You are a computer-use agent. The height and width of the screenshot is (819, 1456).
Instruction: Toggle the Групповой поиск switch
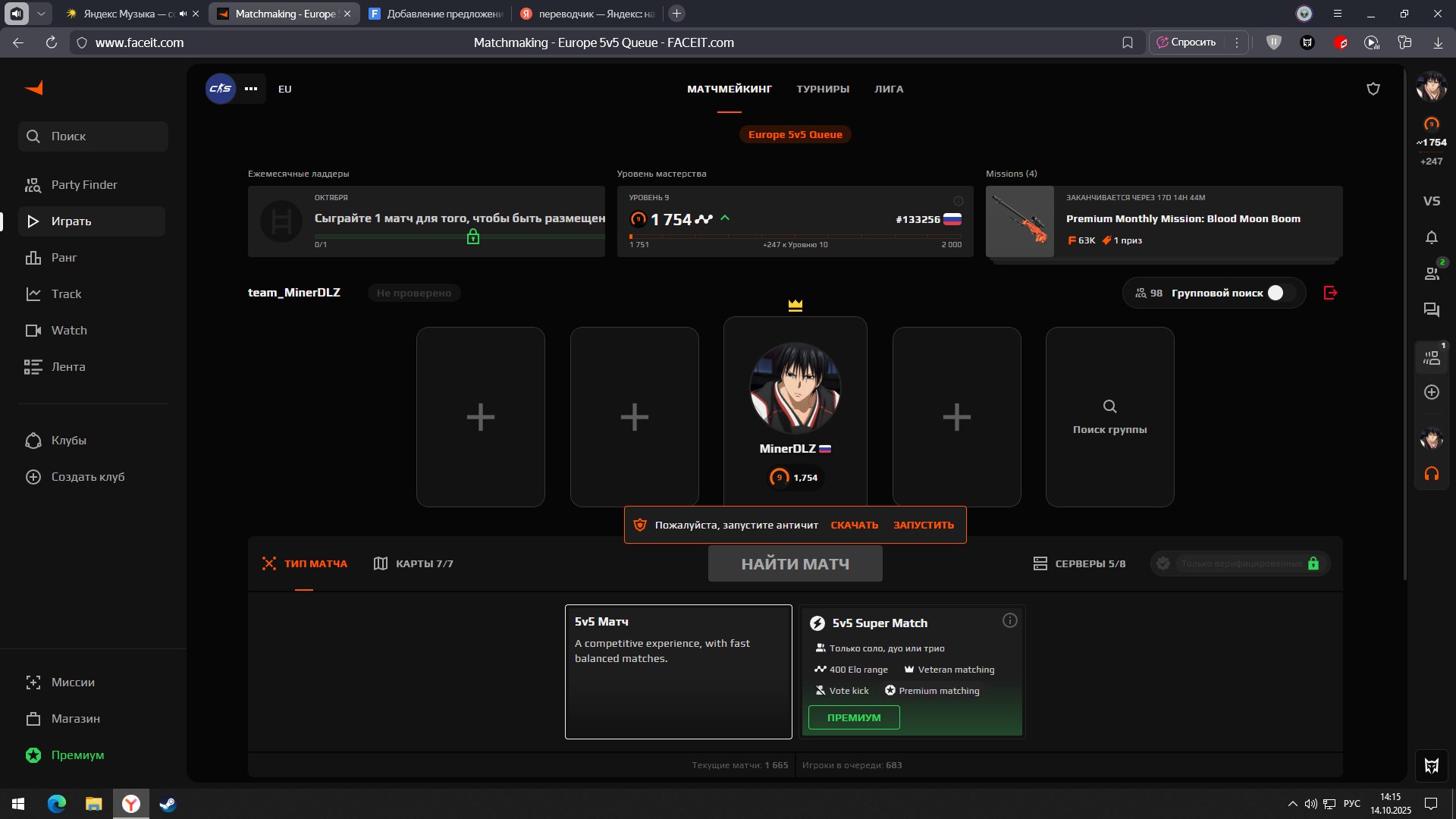pos(1282,293)
